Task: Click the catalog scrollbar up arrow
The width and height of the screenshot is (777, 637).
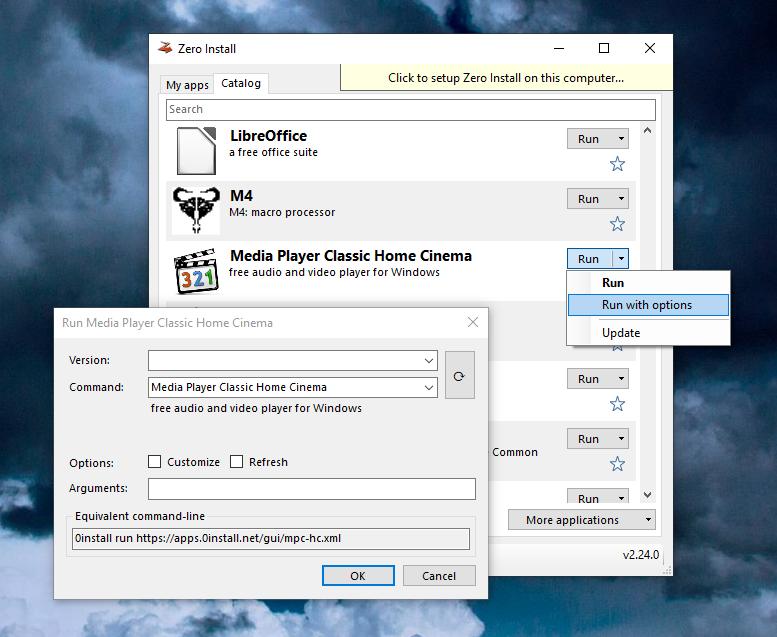Action: pos(647,131)
